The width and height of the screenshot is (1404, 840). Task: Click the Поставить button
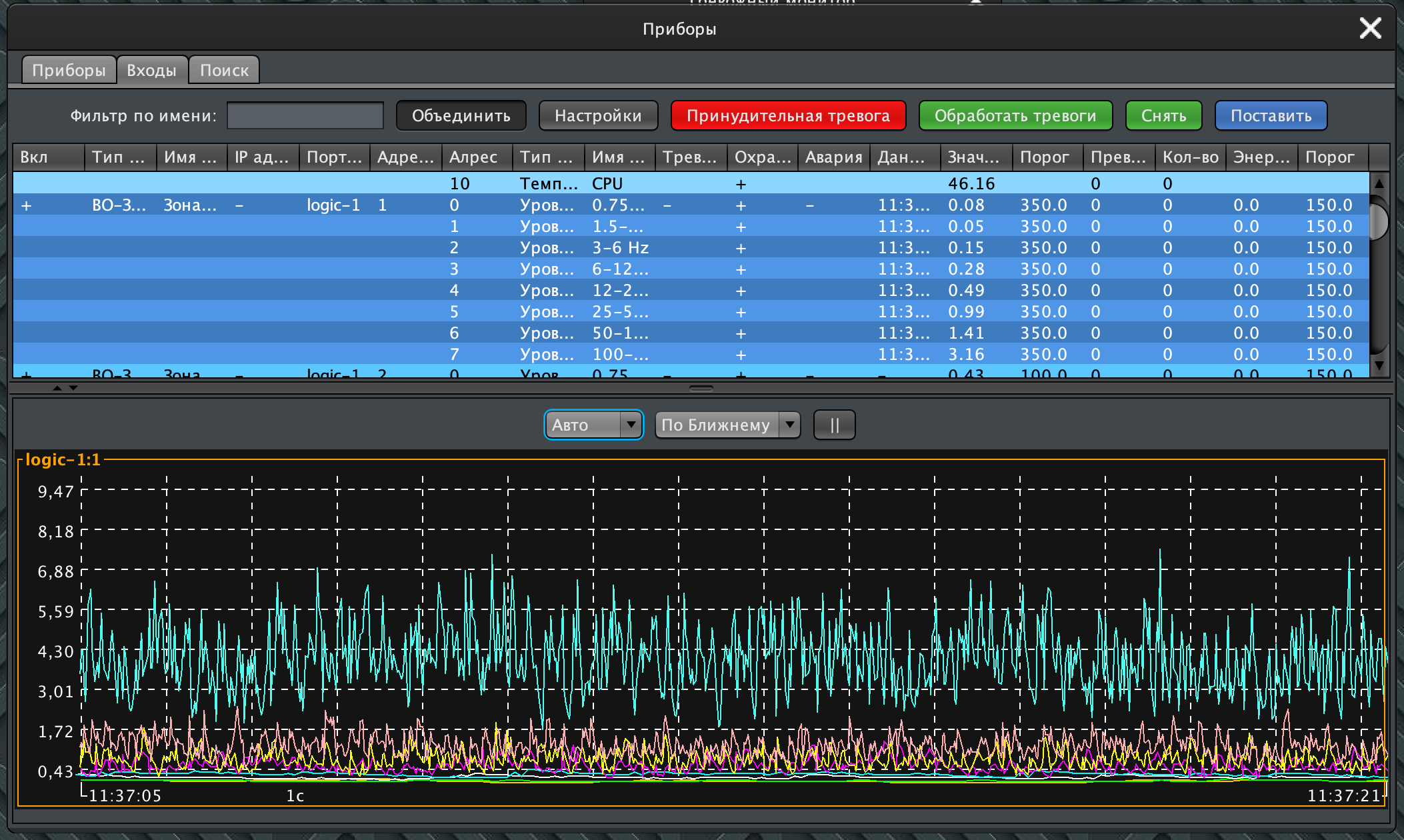[1270, 116]
